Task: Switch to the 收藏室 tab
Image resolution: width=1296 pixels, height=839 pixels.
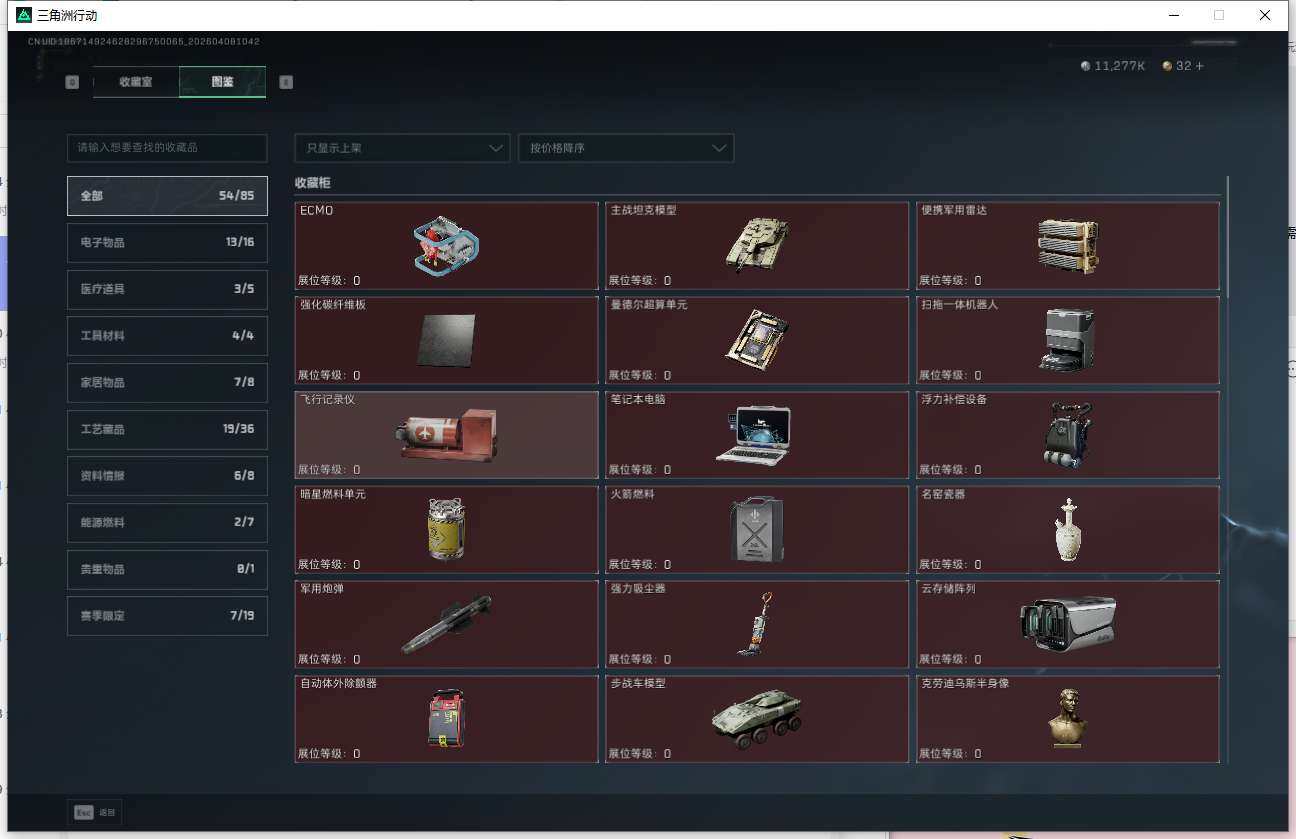Action: (x=136, y=82)
